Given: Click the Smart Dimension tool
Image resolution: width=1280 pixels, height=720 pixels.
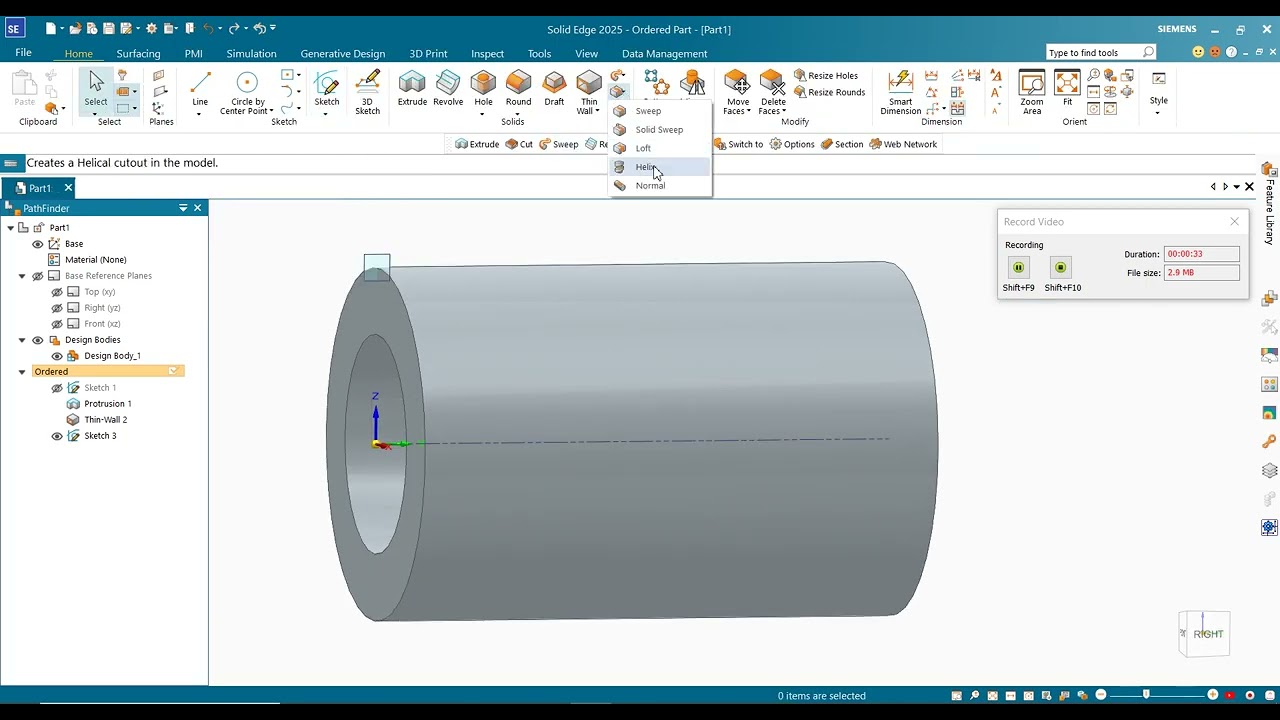Looking at the screenshot, I should click(x=901, y=92).
